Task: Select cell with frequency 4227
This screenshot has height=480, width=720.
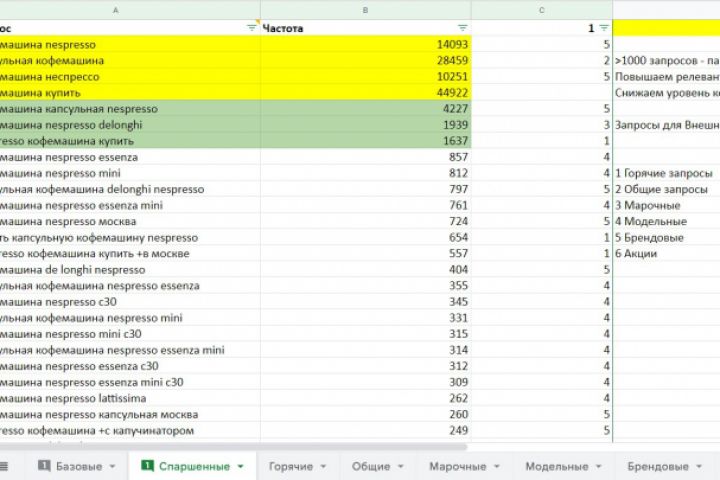Action: point(366,109)
